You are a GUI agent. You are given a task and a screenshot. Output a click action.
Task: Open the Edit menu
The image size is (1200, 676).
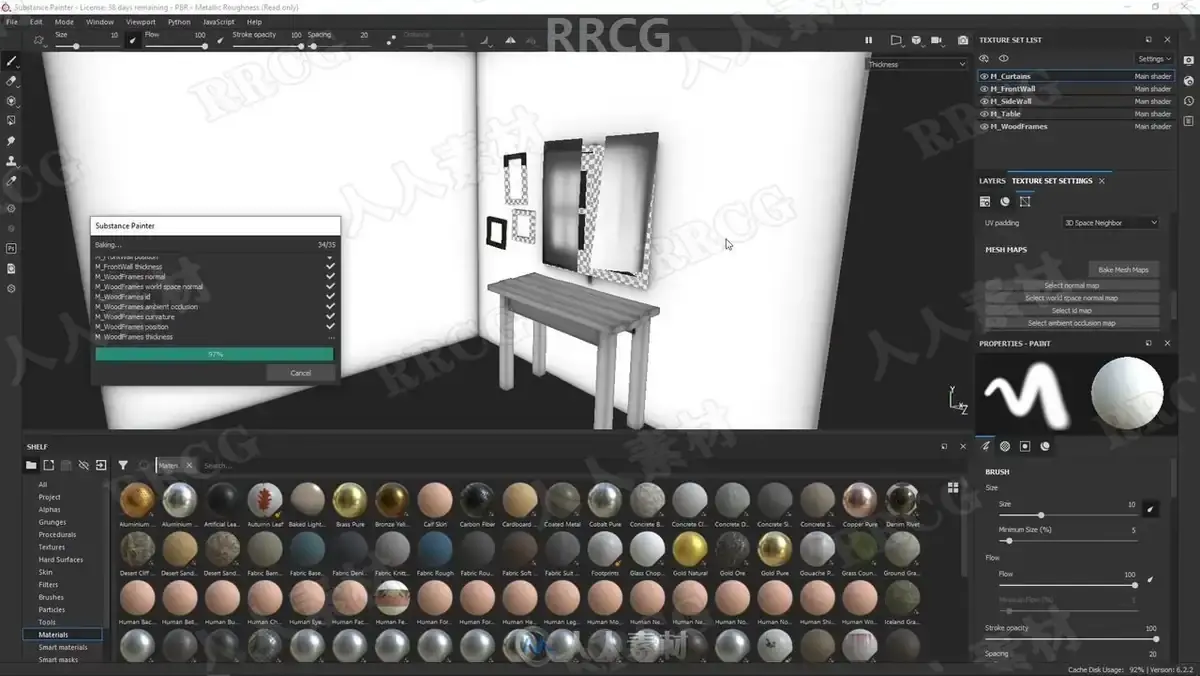(x=36, y=21)
